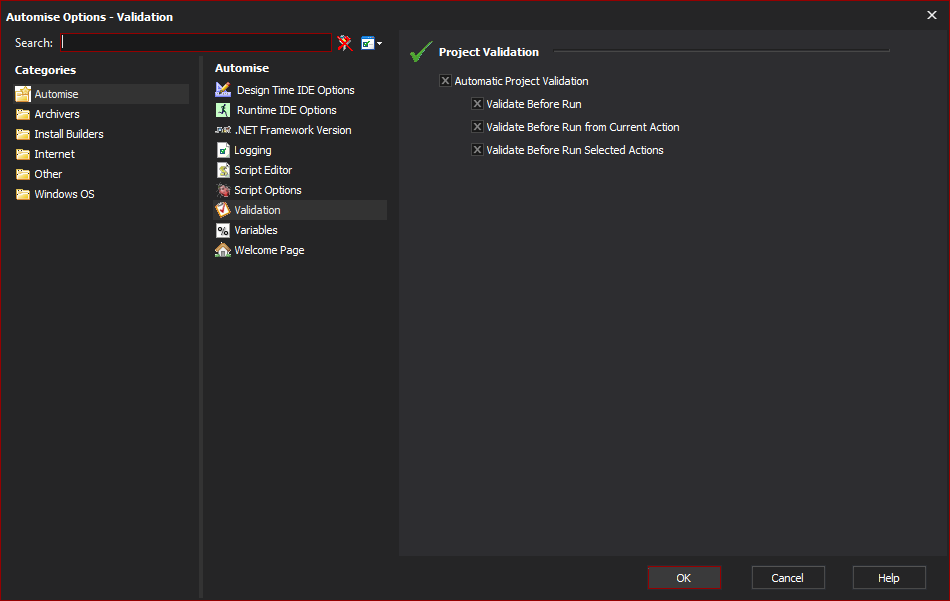Open Runtime IDE Options icon

point(223,110)
